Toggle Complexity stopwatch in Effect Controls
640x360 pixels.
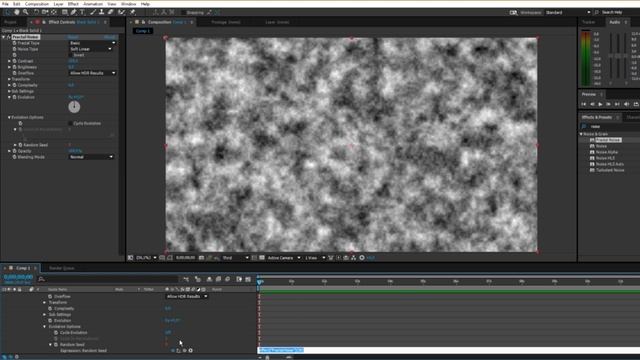coord(14,85)
